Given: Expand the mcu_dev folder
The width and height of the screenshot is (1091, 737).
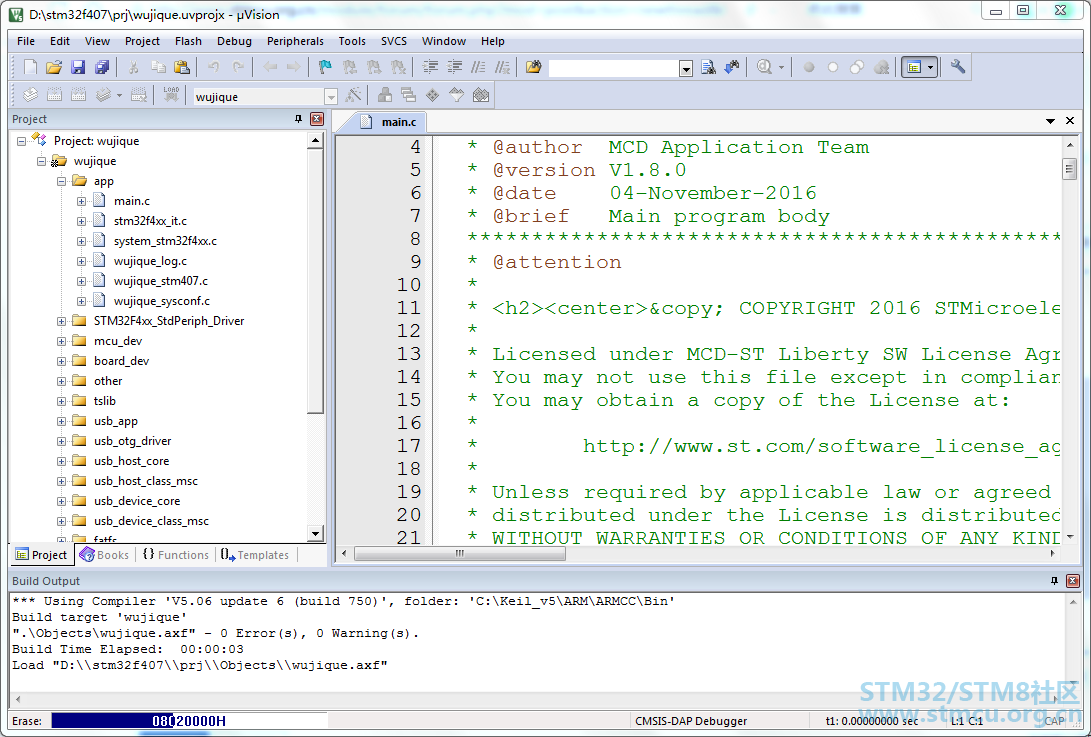Looking at the screenshot, I should (x=61, y=342).
